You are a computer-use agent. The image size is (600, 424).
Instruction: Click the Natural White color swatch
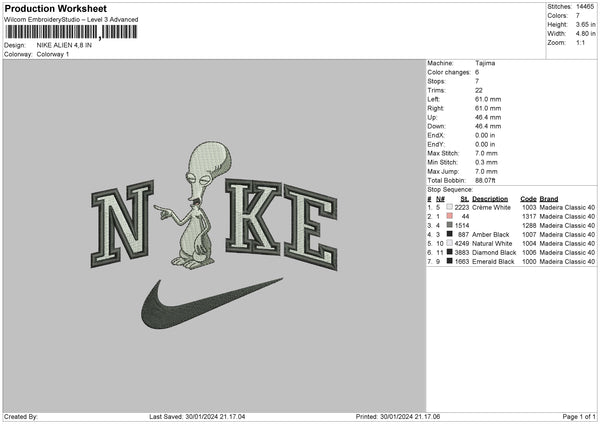pyautogui.click(x=450, y=243)
